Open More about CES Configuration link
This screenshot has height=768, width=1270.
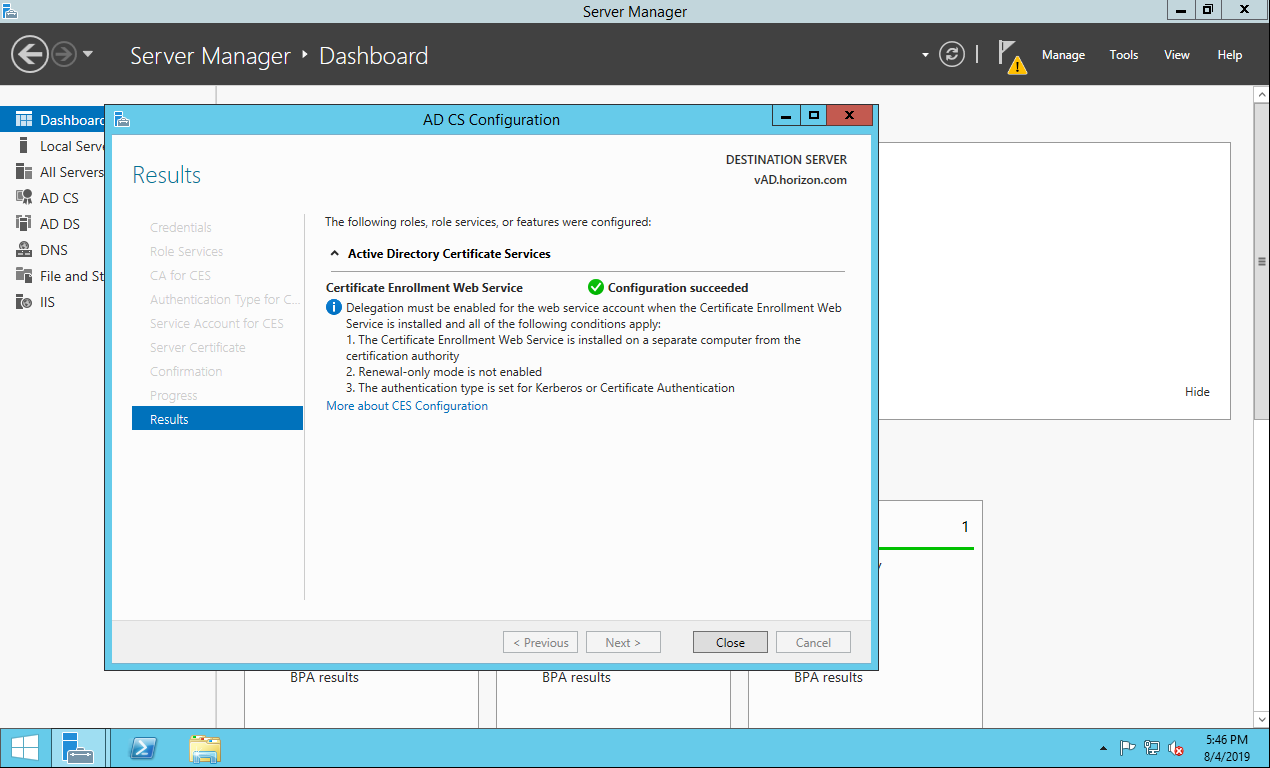[x=407, y=406]
